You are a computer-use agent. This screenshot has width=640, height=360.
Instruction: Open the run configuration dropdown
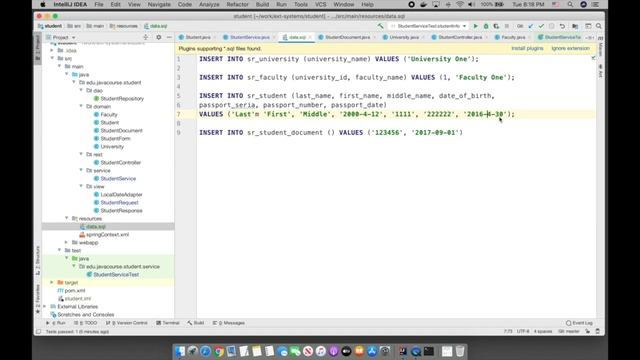click(x=429, y=26)
